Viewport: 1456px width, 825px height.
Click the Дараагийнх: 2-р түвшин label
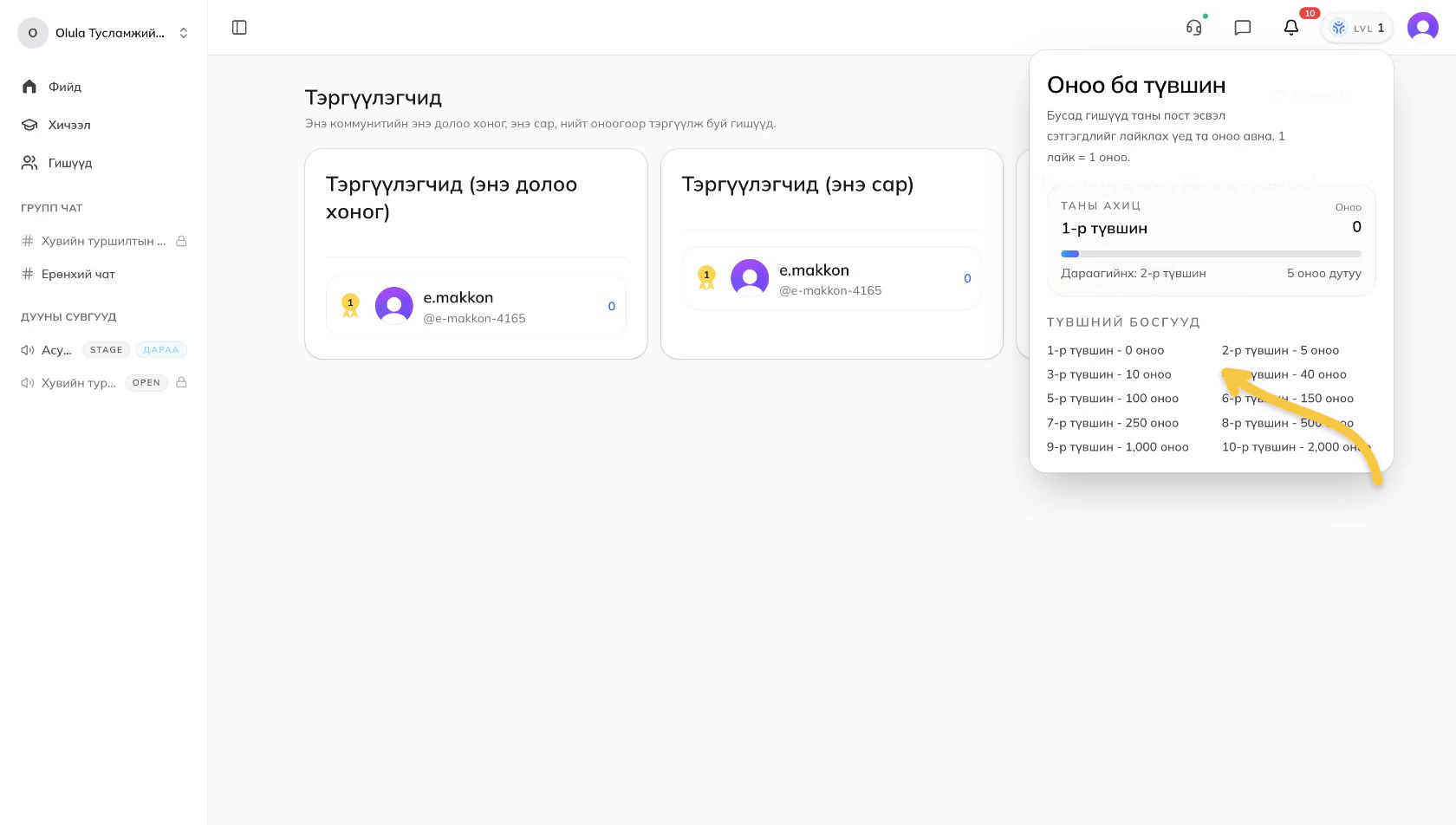[x=1134, y=273]
